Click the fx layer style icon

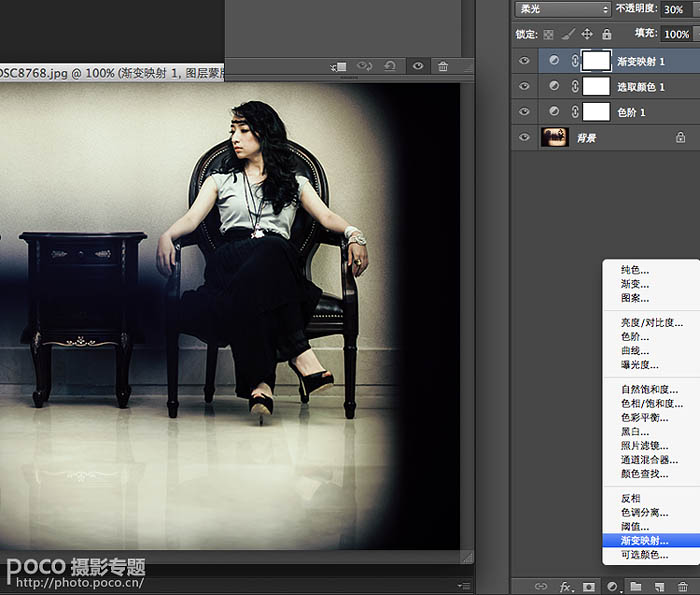pos(565,586)
